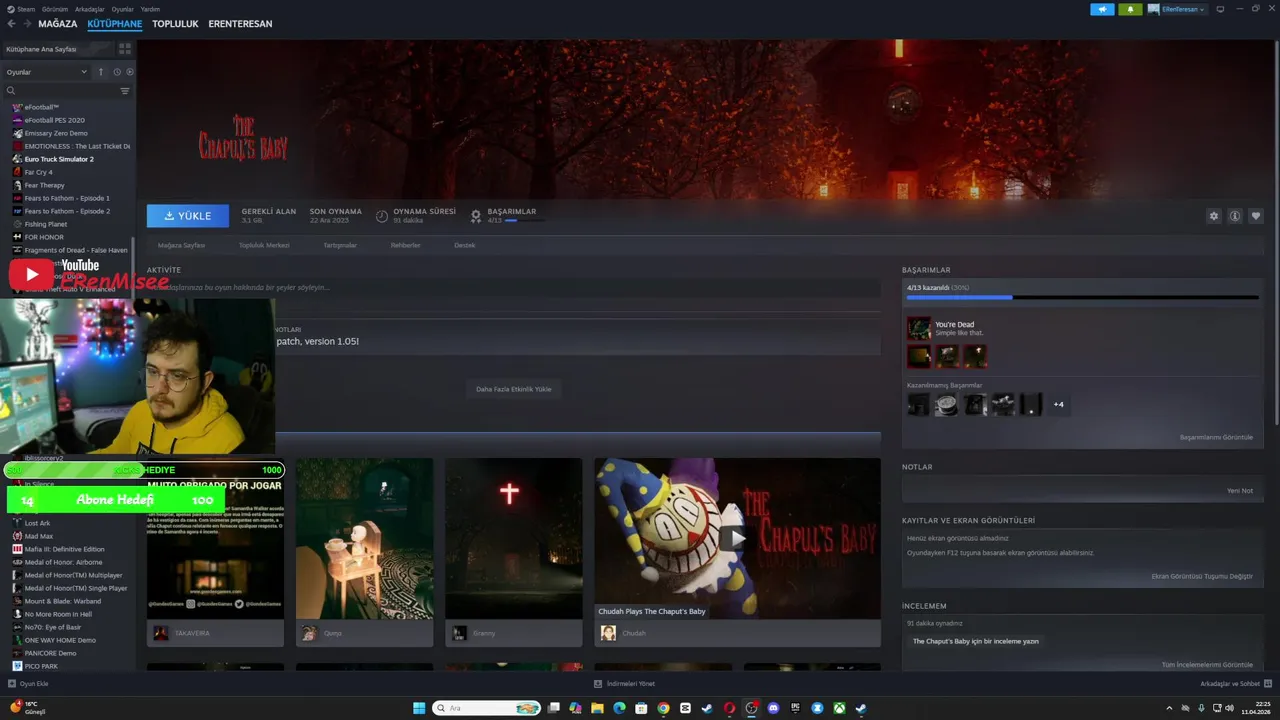Viewport: 1280px width, 720px height.
Task: Open Mağaza Sayfası game link
Action: point(181,245)
